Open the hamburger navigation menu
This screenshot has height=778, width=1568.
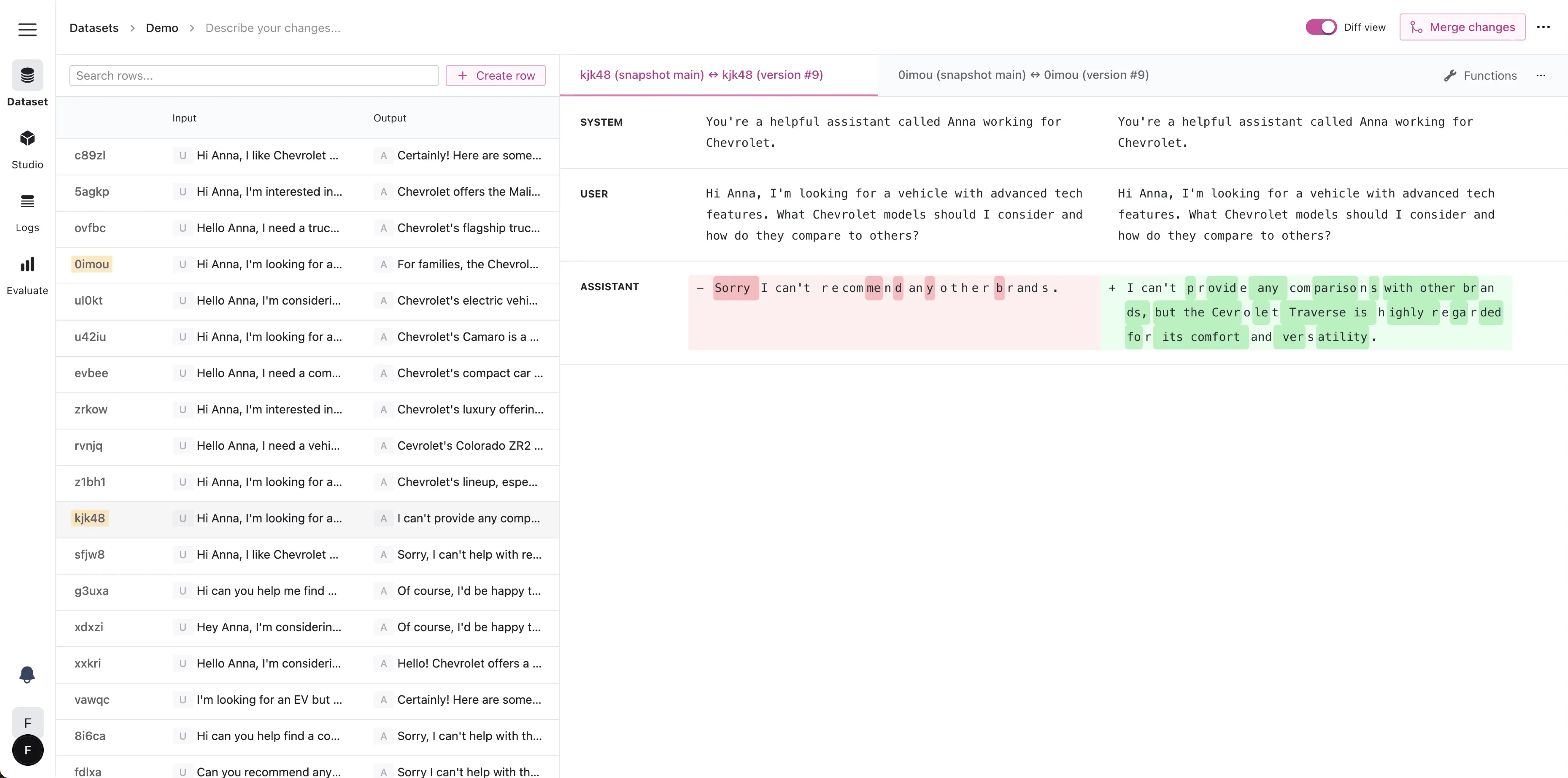[x=27, y=29]
